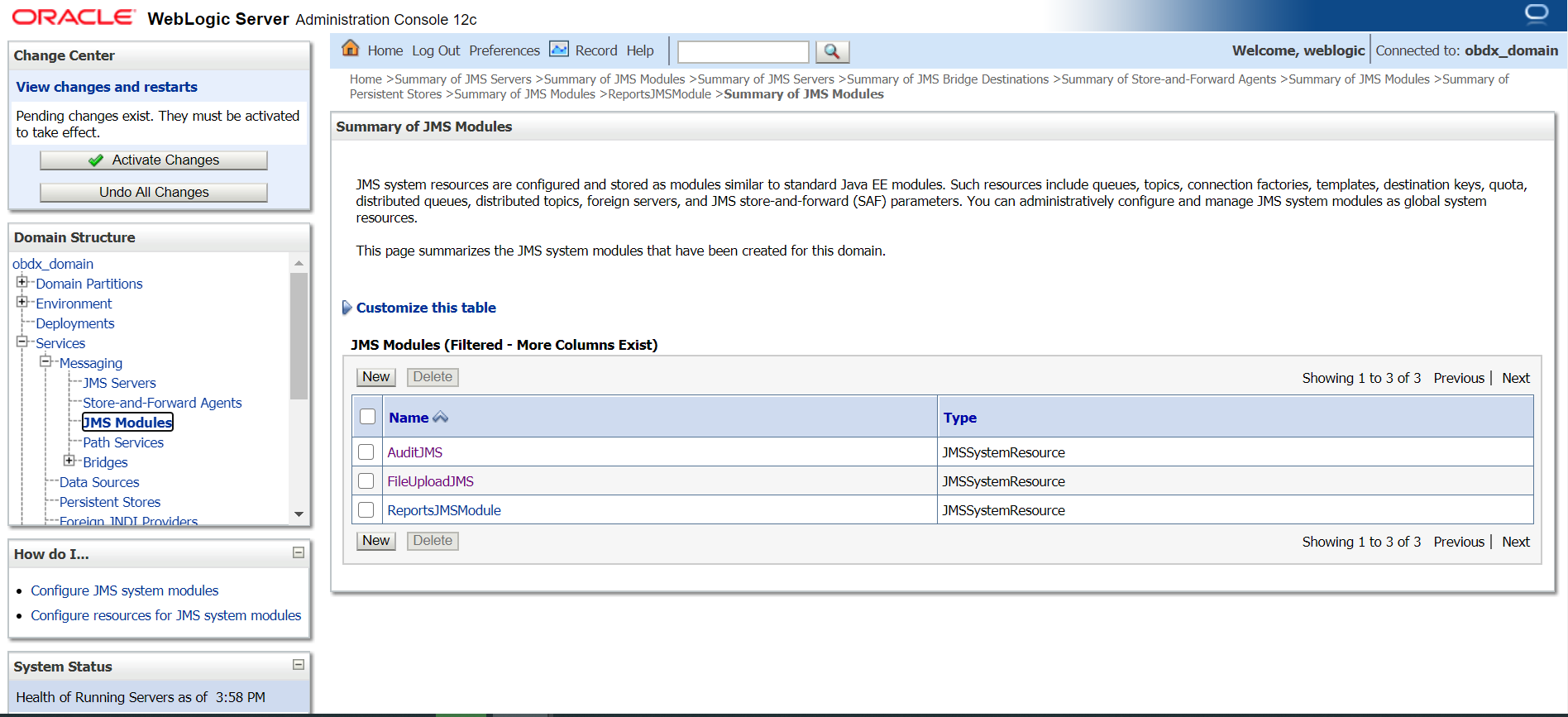The image size is (1568, 717).
Task: Click the top Next pagination link
Action: point(1516,378)
